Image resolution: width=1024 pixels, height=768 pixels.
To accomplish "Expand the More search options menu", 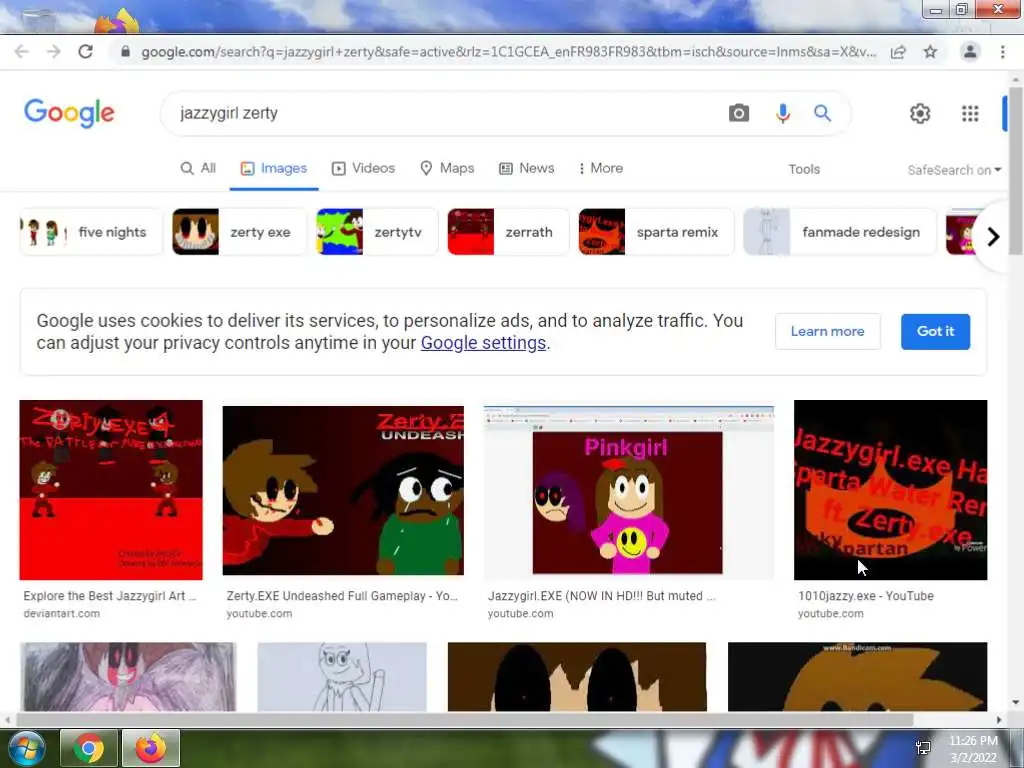I will (x=601, y=168).
